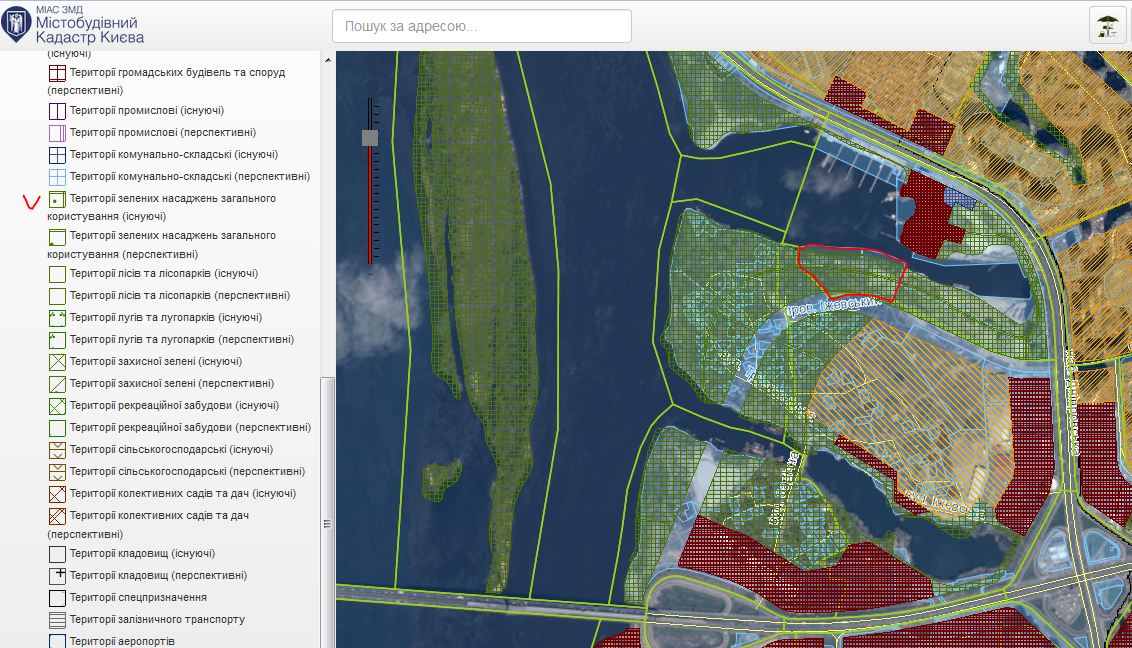The height and width of the screenshot is (648, 1132).
Task: Click the existing collective gardens and dachas icon
Action: click(x=57, y=494)
